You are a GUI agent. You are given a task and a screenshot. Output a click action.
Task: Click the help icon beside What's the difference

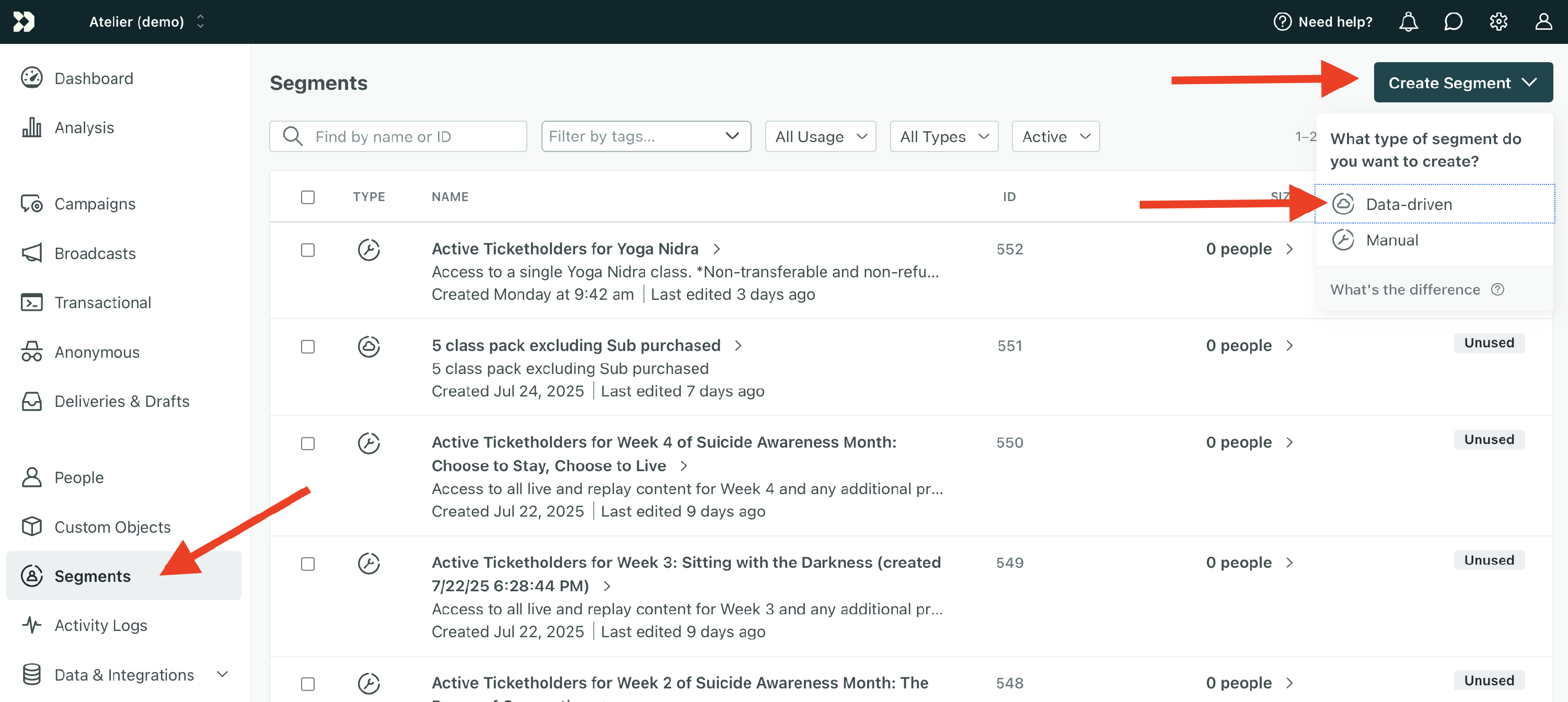[x=1497, y=289]
